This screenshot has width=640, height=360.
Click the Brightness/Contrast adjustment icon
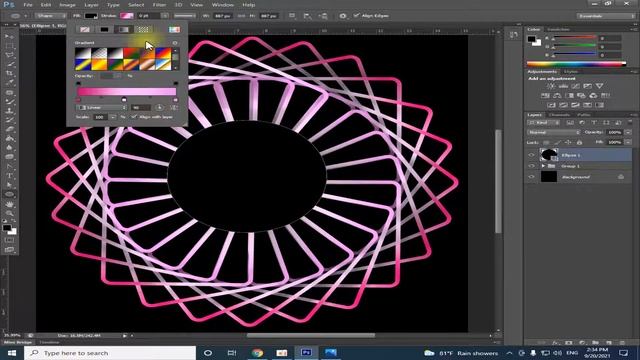[551, 86]
